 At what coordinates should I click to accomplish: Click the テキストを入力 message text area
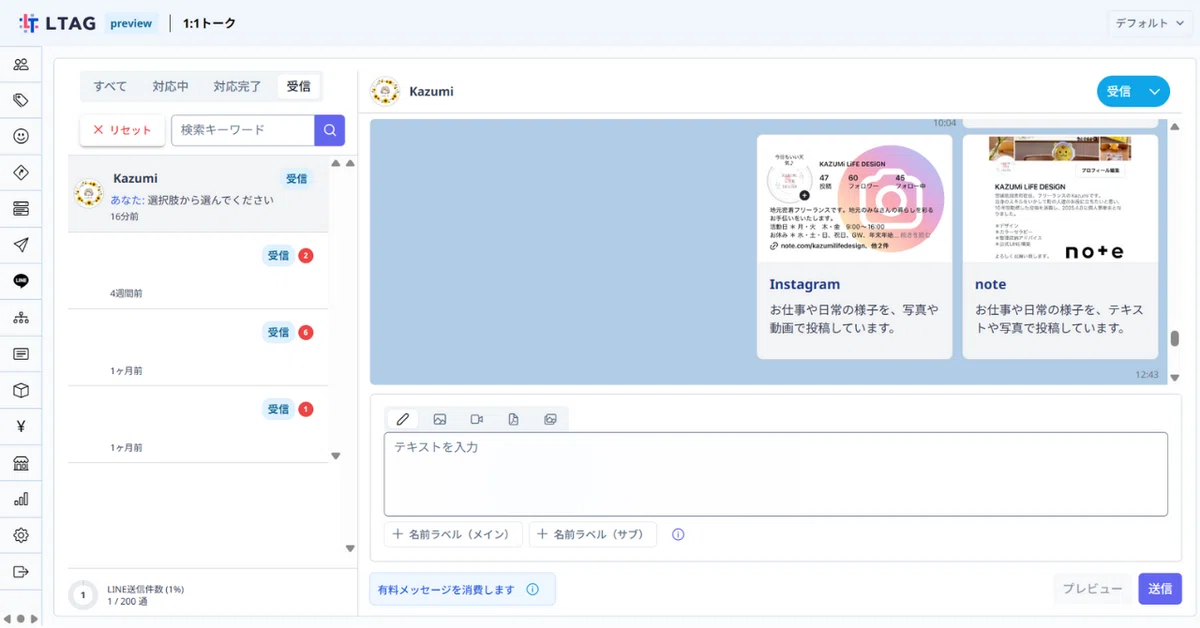pyautogui.click(x=776, y=474)
